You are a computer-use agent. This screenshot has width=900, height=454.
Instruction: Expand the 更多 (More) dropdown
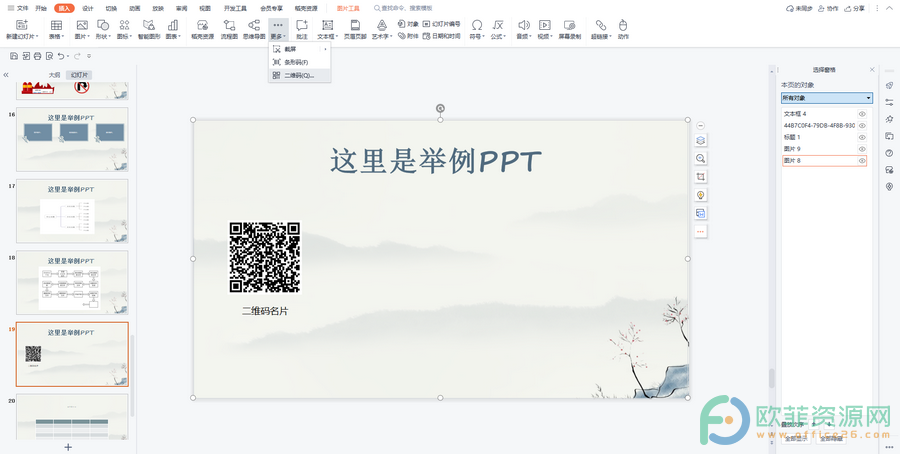pos(278,29)
